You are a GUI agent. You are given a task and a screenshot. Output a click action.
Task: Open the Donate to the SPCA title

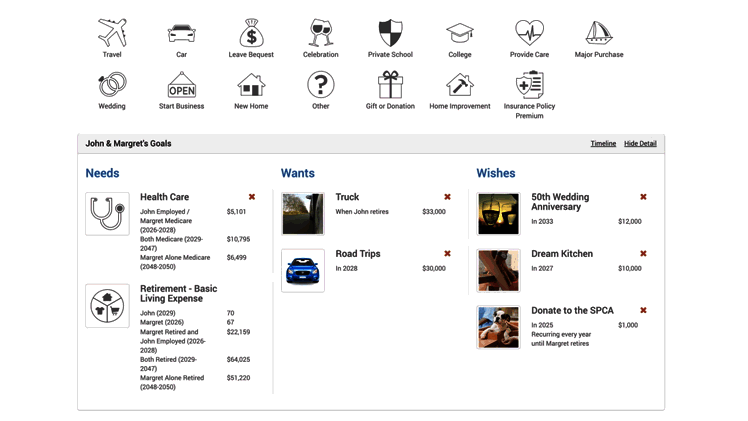coord(572,310)
